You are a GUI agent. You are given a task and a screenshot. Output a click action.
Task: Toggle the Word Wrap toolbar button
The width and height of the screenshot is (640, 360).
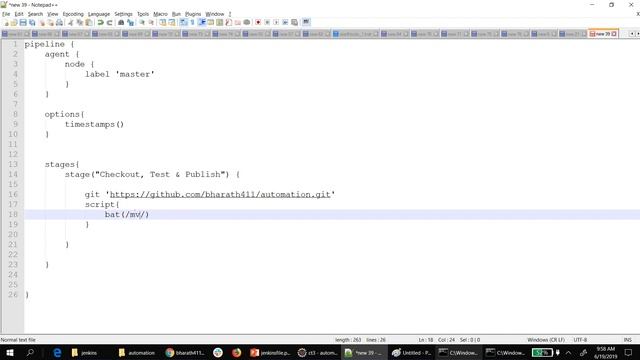183,22
